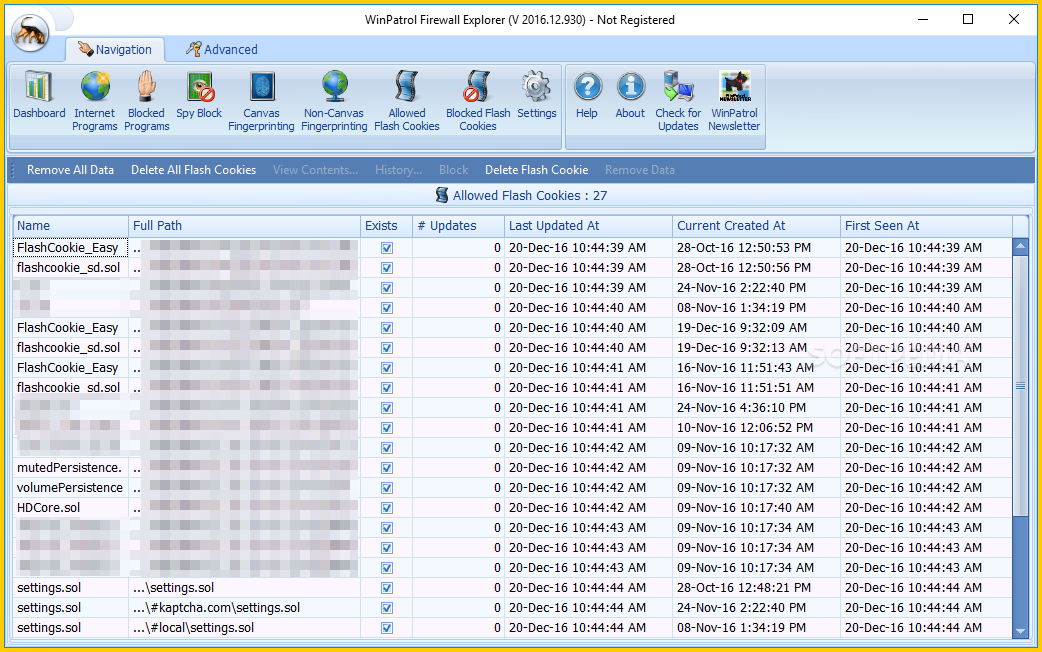
Task: Switch to the Advanced tab
Action: [222, 49]
